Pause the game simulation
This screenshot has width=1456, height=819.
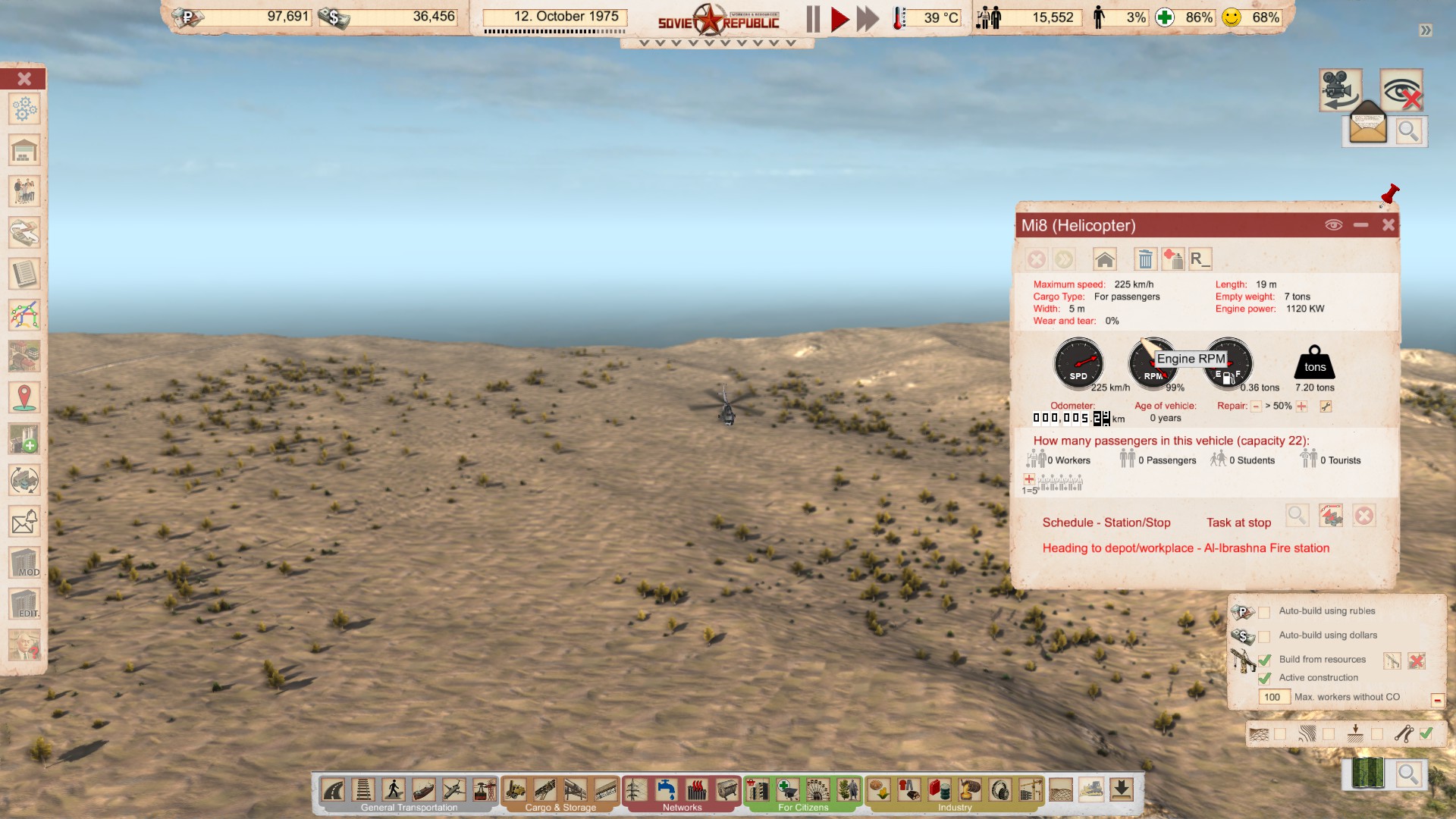click(x=813, y=19)
